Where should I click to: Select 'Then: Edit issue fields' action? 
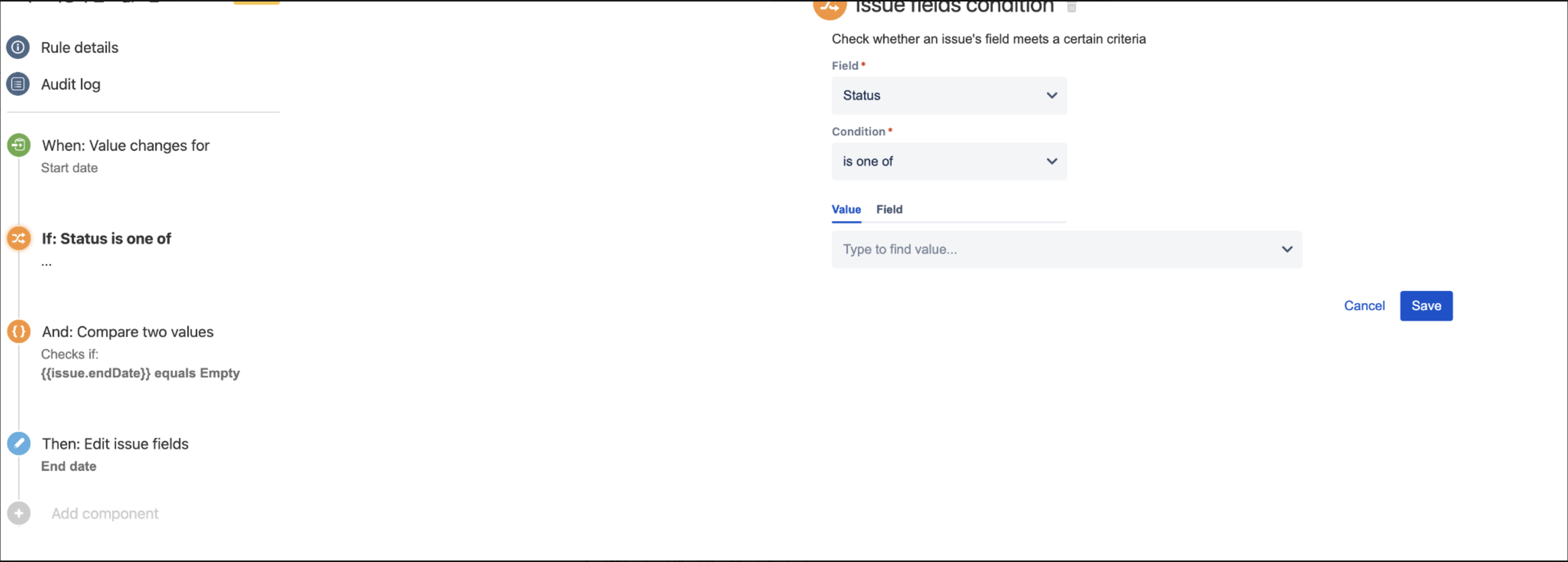tap(116, 443)
